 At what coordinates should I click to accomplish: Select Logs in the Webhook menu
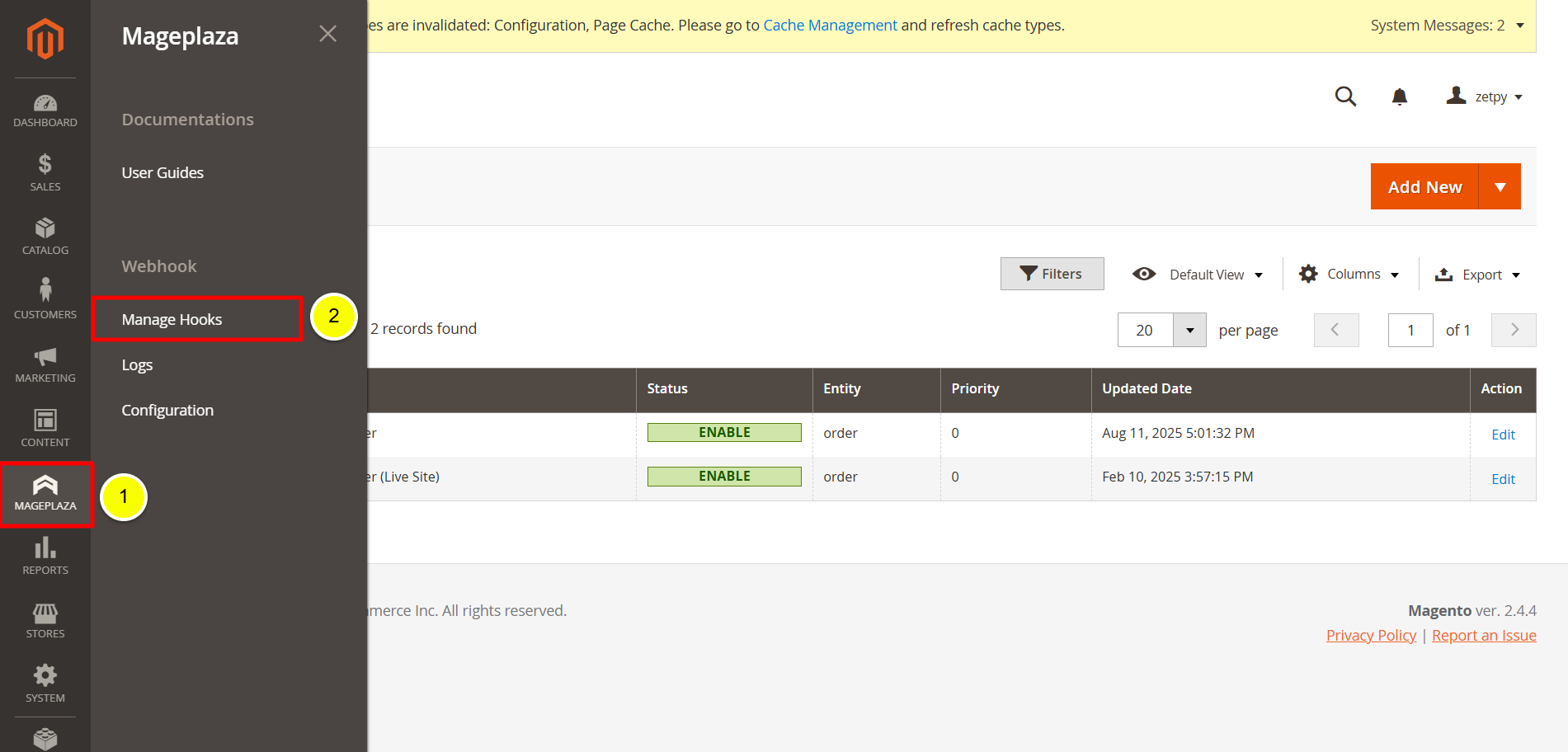point(137,365)
